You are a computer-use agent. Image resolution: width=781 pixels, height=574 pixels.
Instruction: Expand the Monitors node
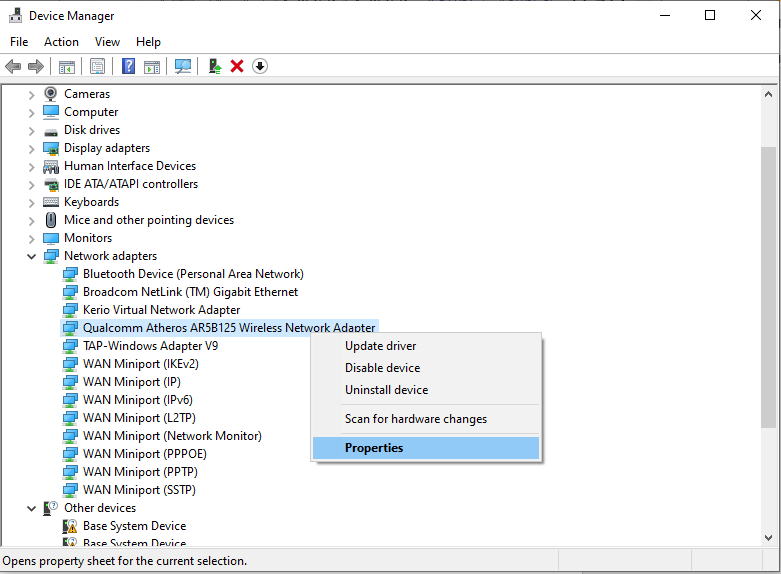(x=31, y=239)
